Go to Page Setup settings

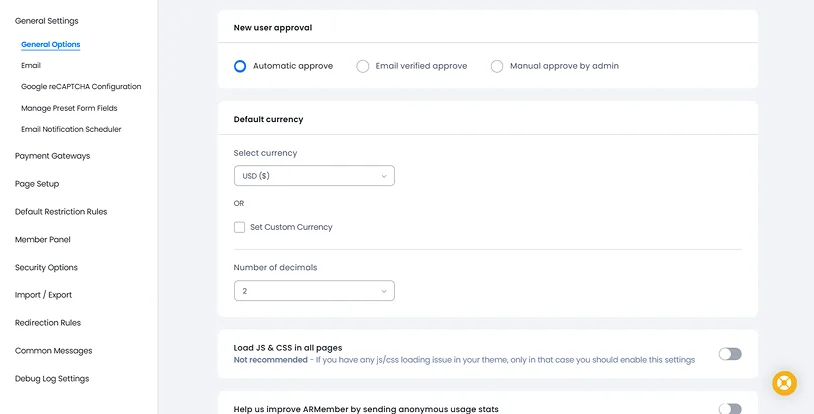click(x=37, y=184)
